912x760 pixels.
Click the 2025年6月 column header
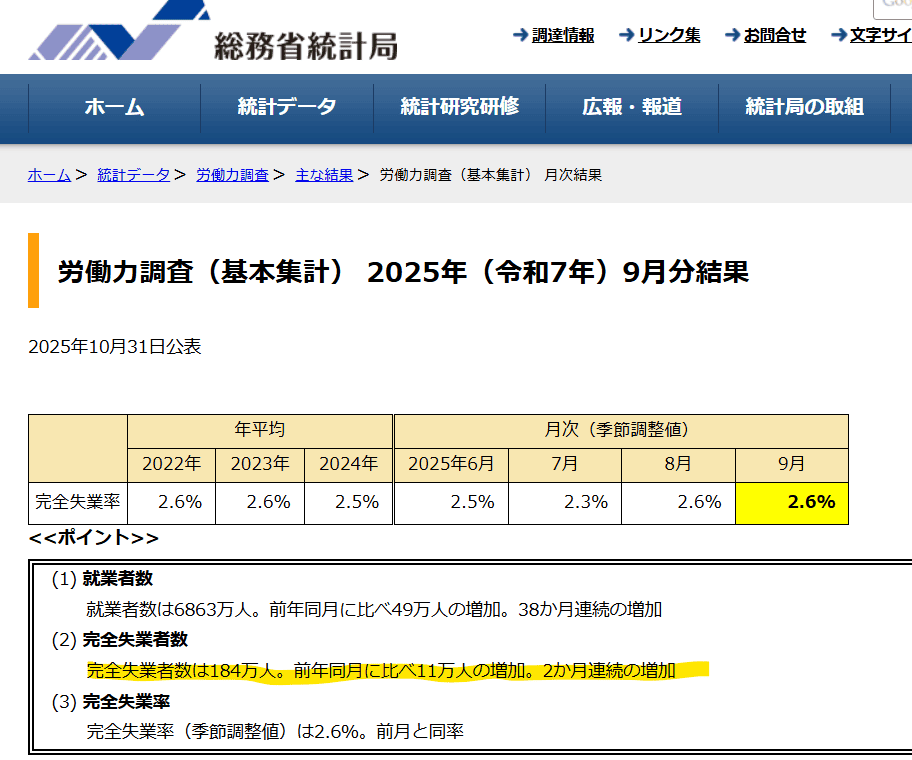tap(451, 465)
